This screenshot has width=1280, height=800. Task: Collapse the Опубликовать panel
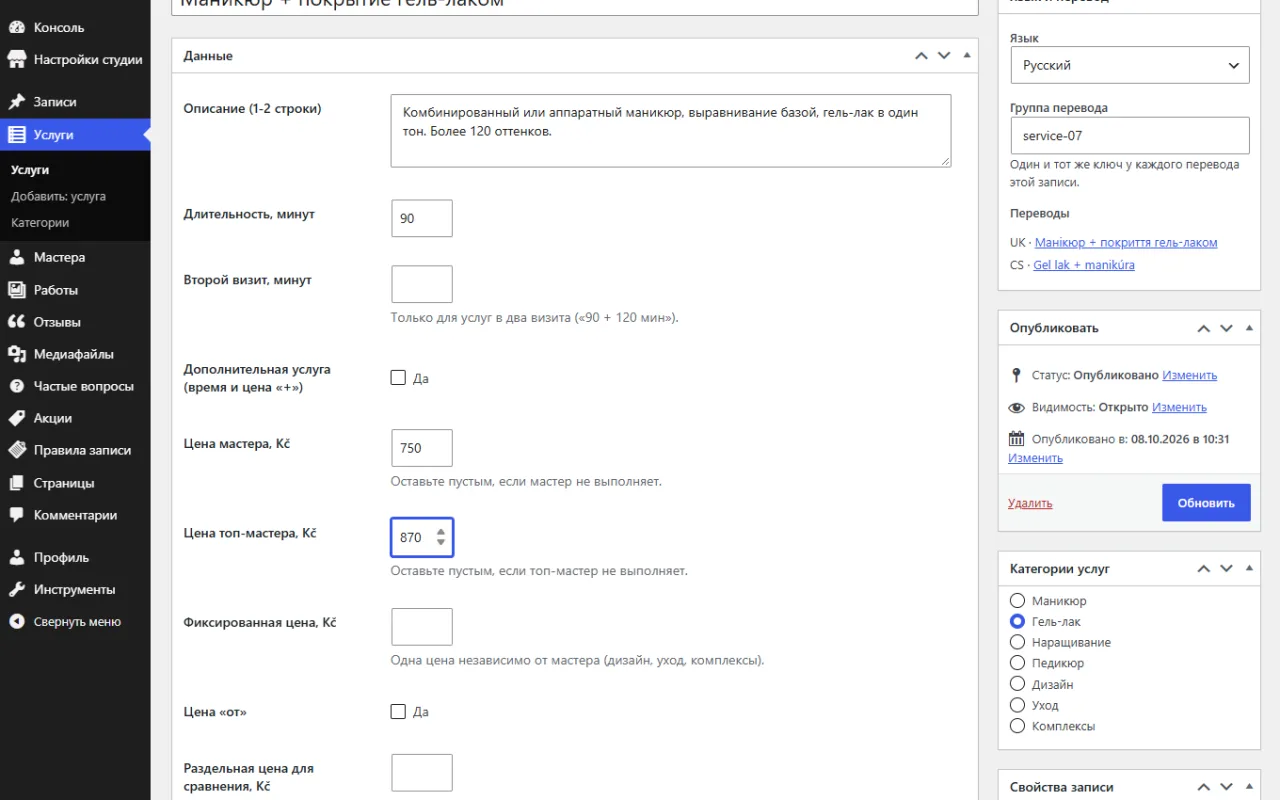pyautogui.click(x=1250, y=328)
